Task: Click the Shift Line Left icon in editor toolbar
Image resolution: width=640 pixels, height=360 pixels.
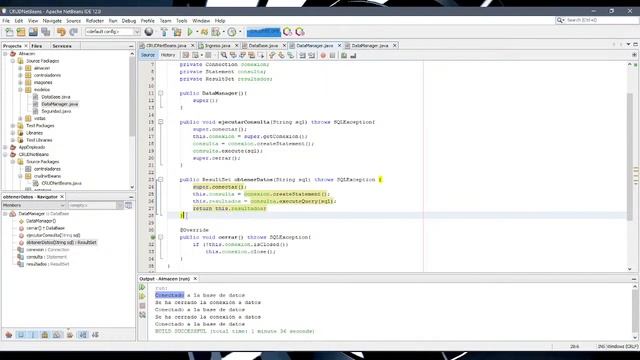Action: pos(302,55)
